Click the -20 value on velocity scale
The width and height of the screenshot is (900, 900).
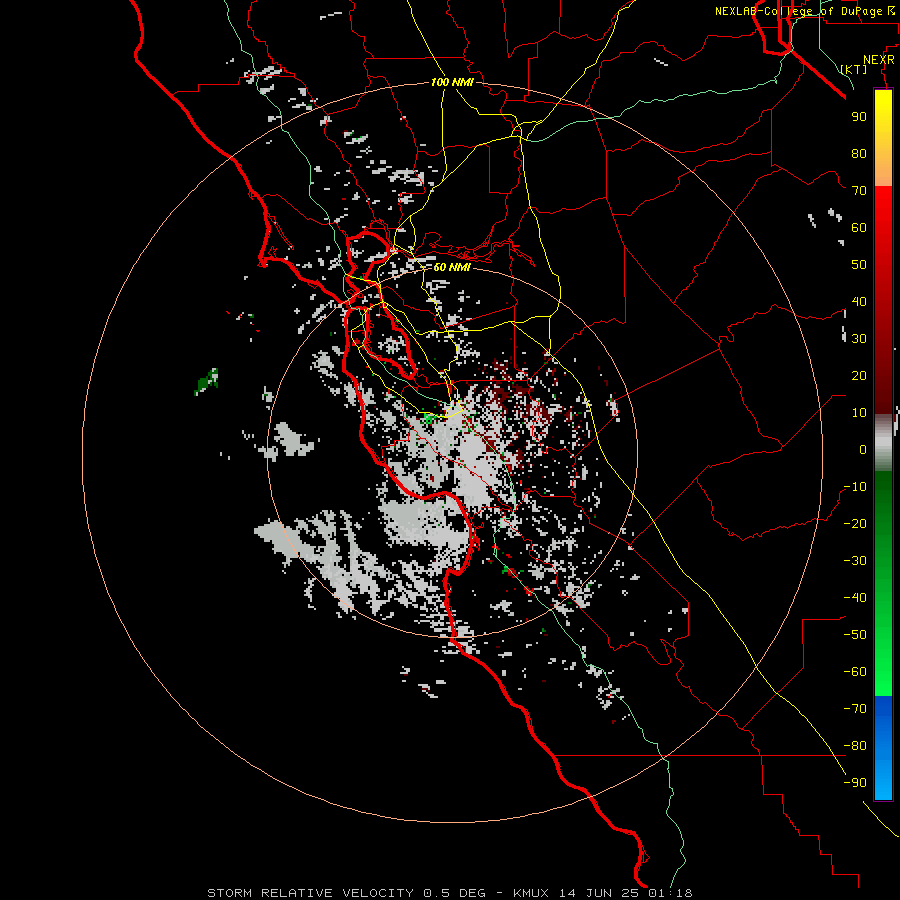(x=855, y=524)
